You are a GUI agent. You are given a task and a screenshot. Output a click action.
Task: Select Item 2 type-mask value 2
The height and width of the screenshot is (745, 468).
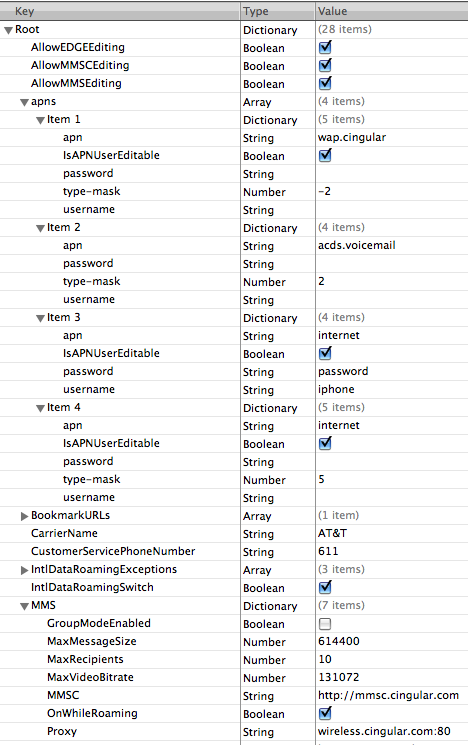(x=322, y=281)
